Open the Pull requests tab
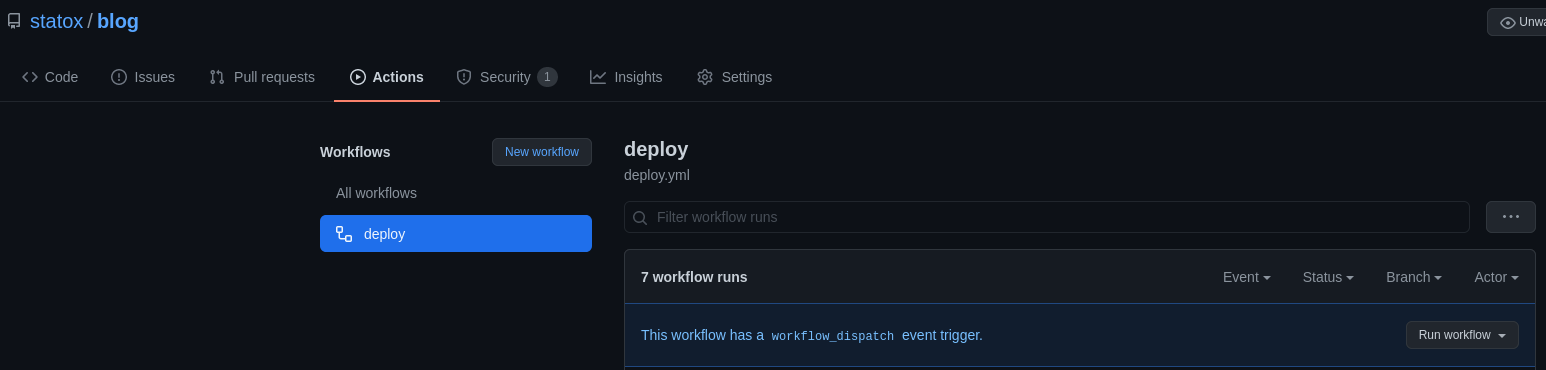The width and height of the screenshot is (1546, 370). click(262, 77)
